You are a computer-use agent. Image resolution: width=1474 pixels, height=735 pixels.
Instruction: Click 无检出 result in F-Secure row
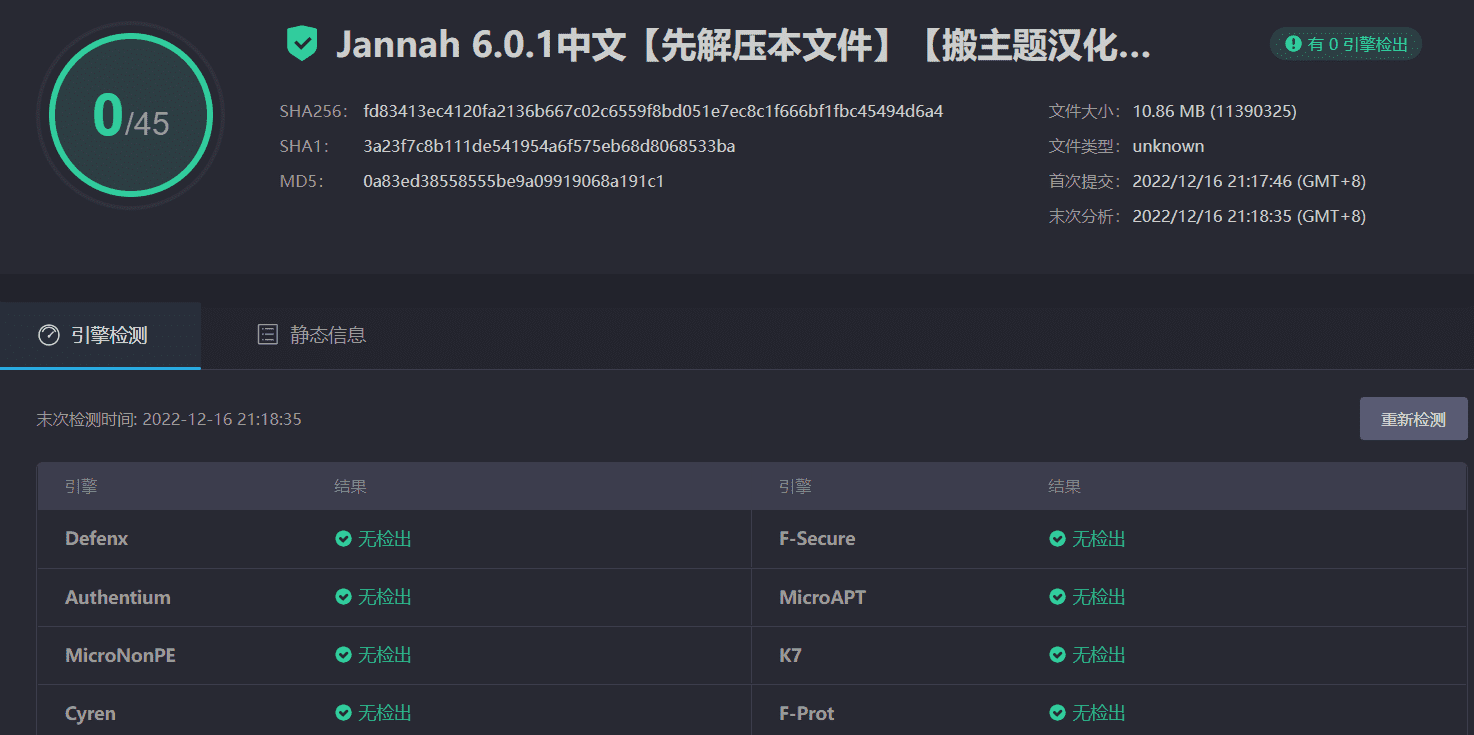[1099, 539]
